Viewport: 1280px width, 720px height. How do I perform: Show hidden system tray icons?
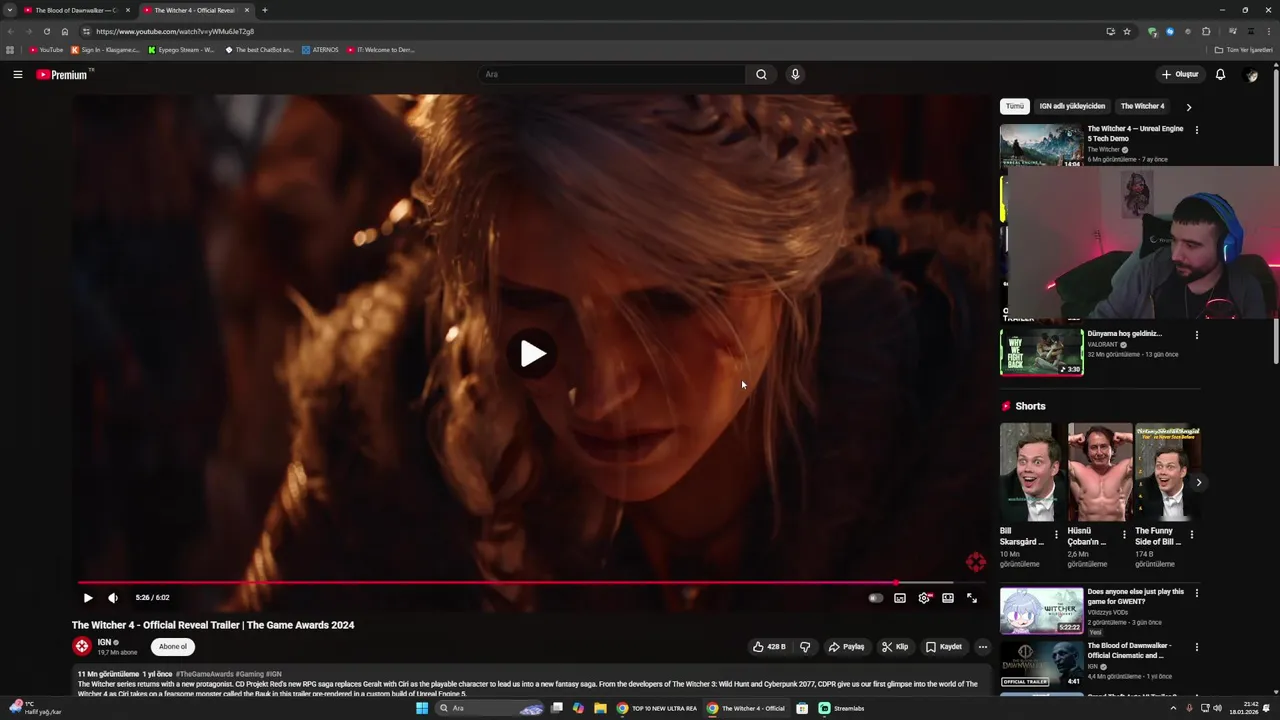1174,708
